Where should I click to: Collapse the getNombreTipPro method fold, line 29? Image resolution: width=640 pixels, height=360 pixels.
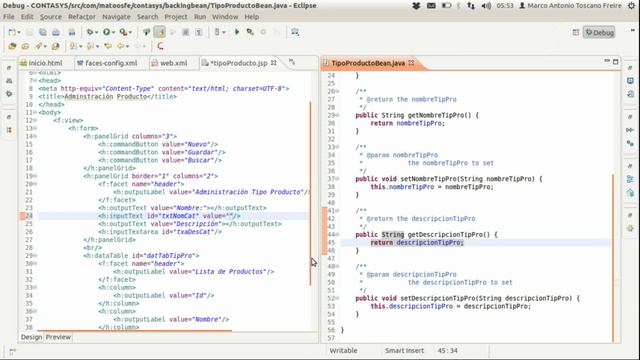(338, 116)
